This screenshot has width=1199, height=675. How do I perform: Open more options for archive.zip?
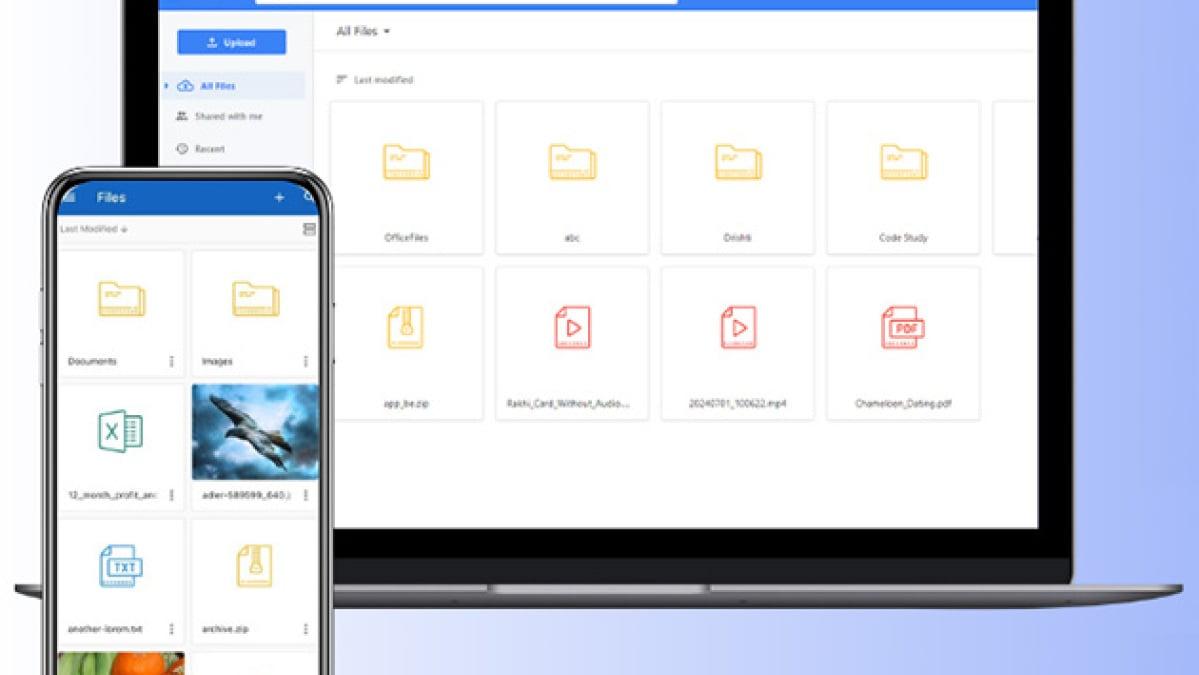point(306,629)
